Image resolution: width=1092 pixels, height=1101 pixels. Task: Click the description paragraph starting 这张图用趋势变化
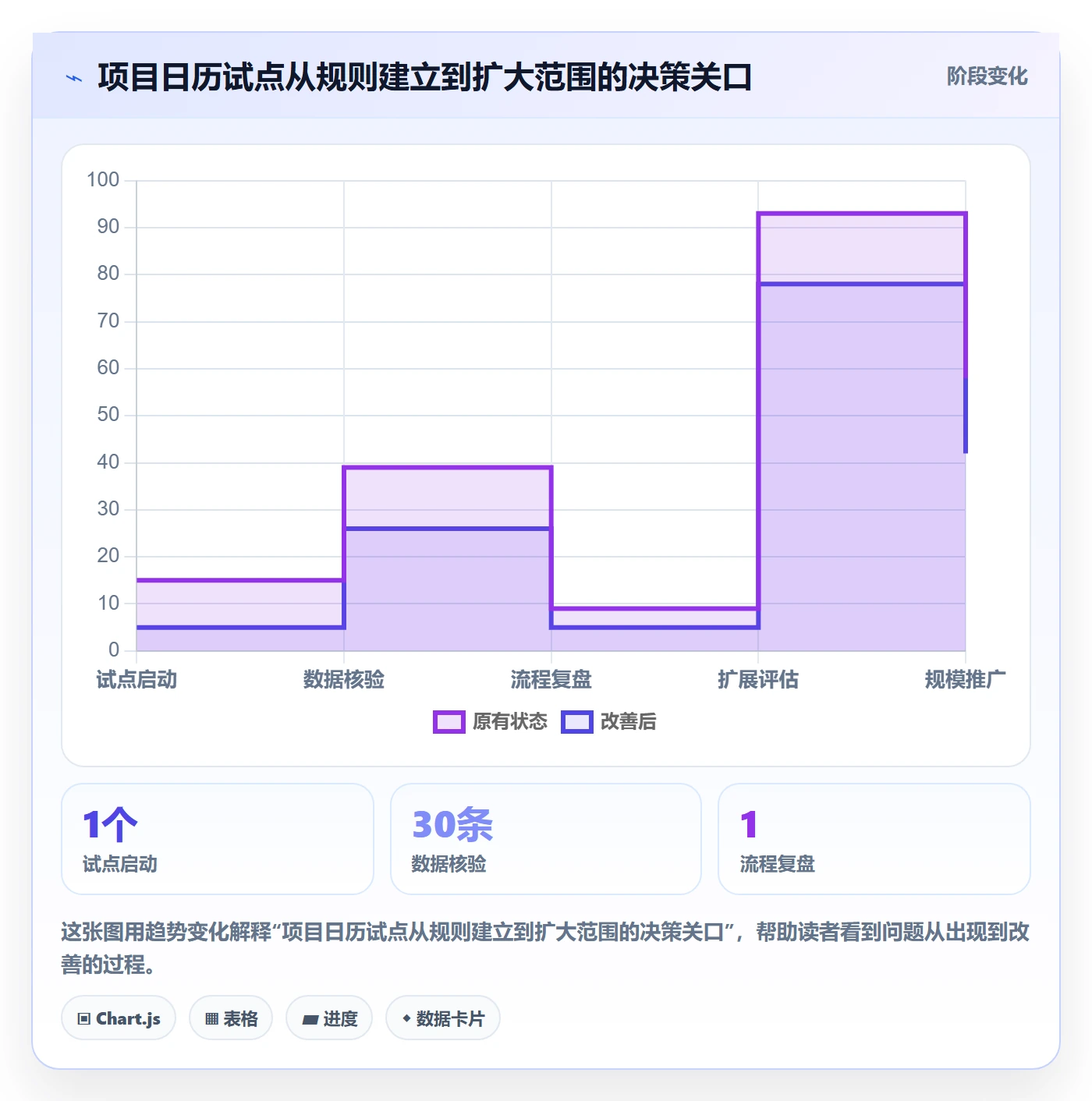(545, 948)
